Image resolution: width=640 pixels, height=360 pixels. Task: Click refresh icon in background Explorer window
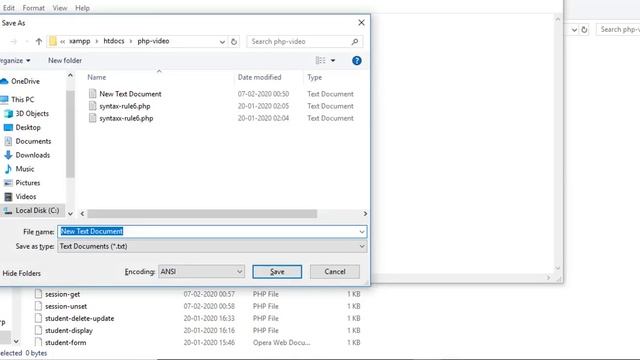click(584, 30)
